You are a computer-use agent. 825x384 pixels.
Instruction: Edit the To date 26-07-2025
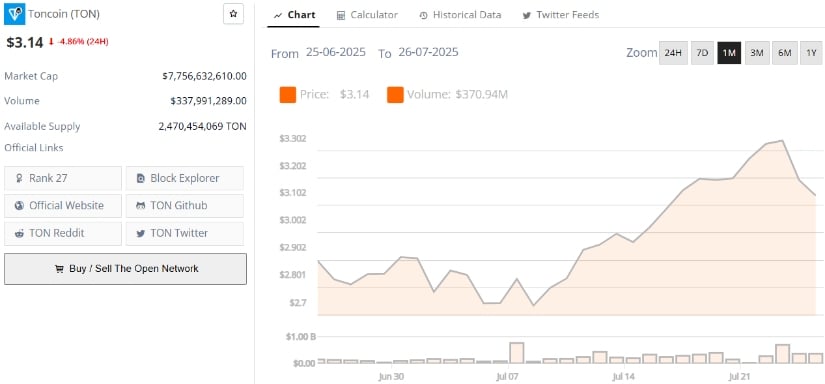click(x=428, y=53)
